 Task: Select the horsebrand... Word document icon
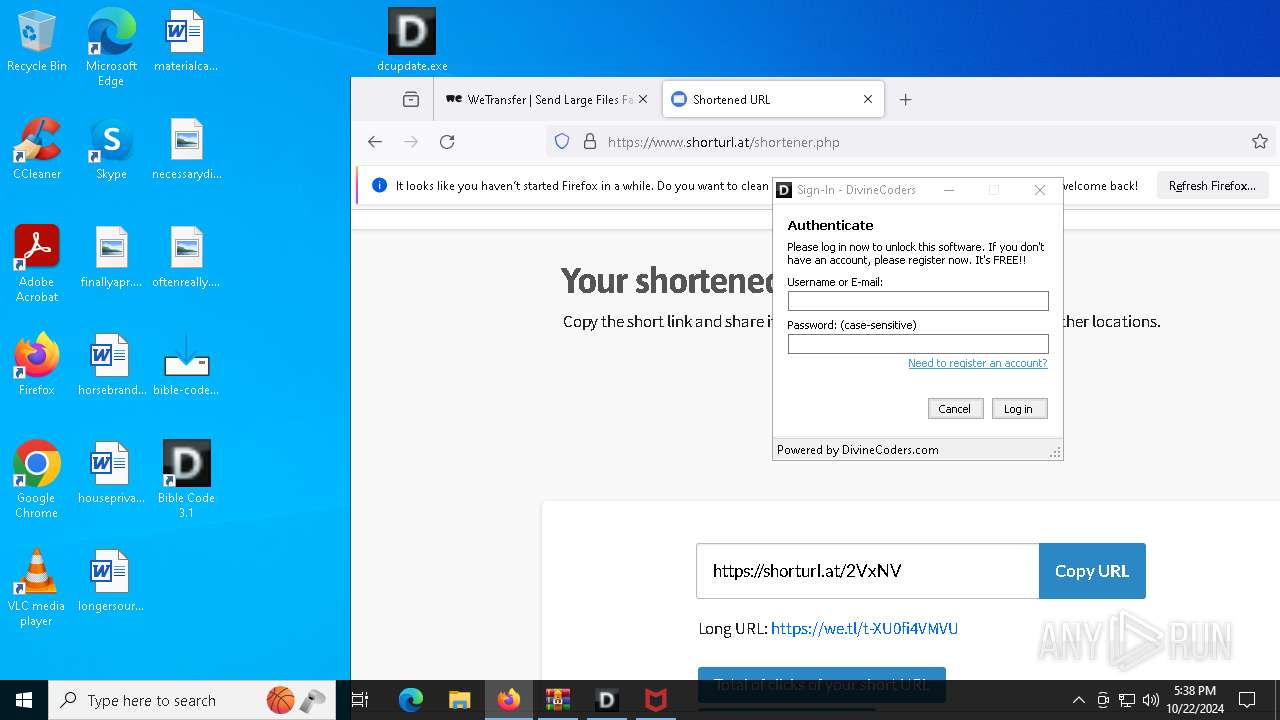111,366
